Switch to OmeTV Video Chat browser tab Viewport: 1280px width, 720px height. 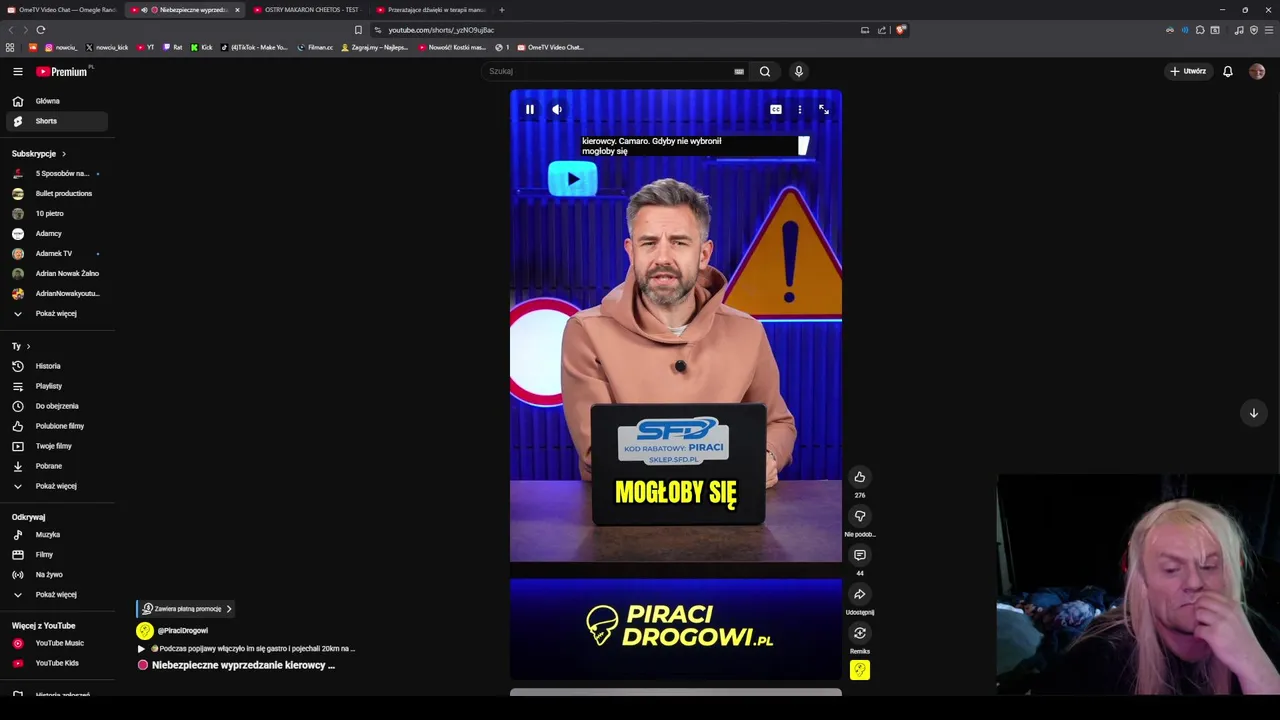[x=61, y=10]
